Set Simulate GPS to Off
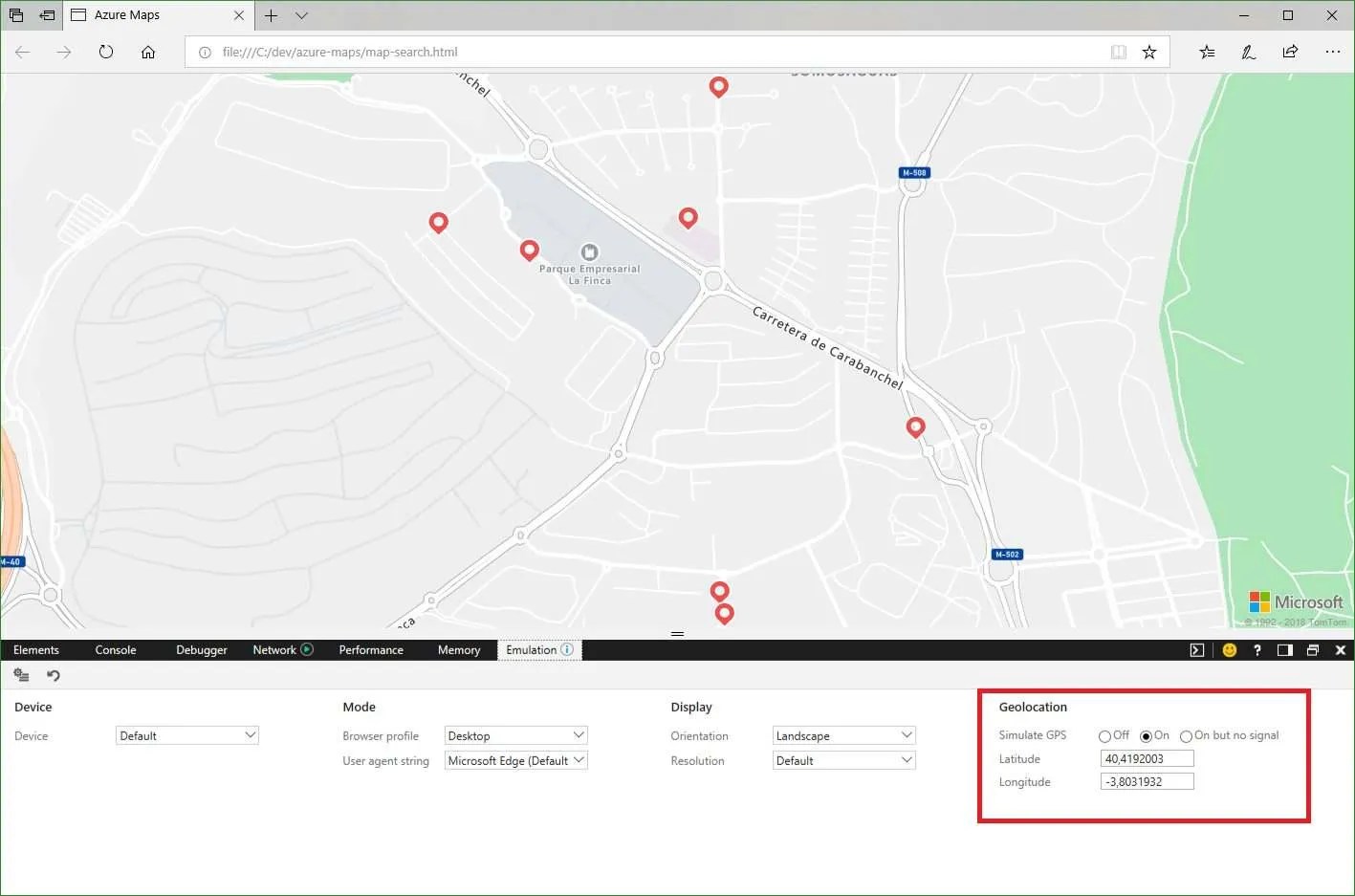This screenshot has height=896, width=1355. pyautogui.click(x=1104, y=736)
